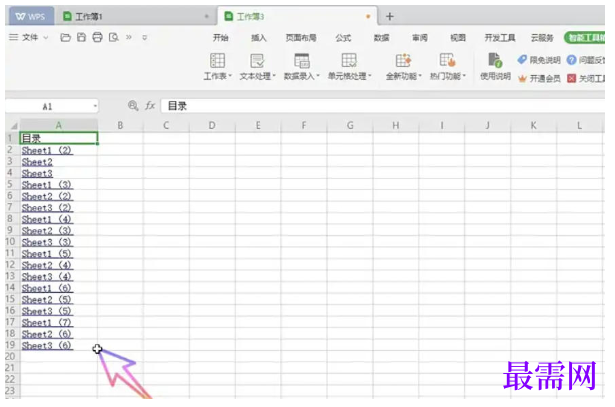Open the 审阅 ribbon tab
This screenshot has height=407, width=615.
(419, 38)
